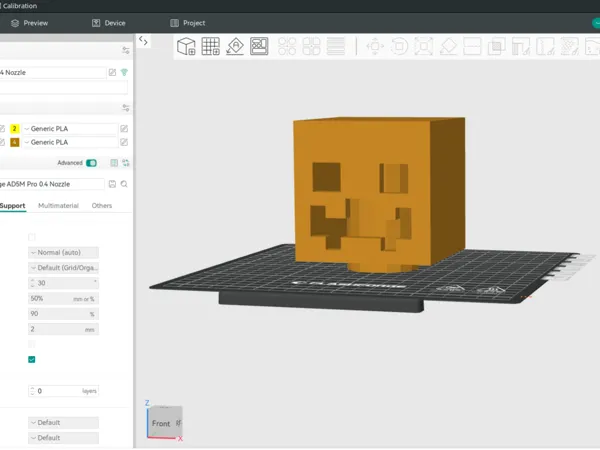Viewport: 600px width, 450px height.
Task: Click the Auto orient icon
Action: click(x=235, y=46)
